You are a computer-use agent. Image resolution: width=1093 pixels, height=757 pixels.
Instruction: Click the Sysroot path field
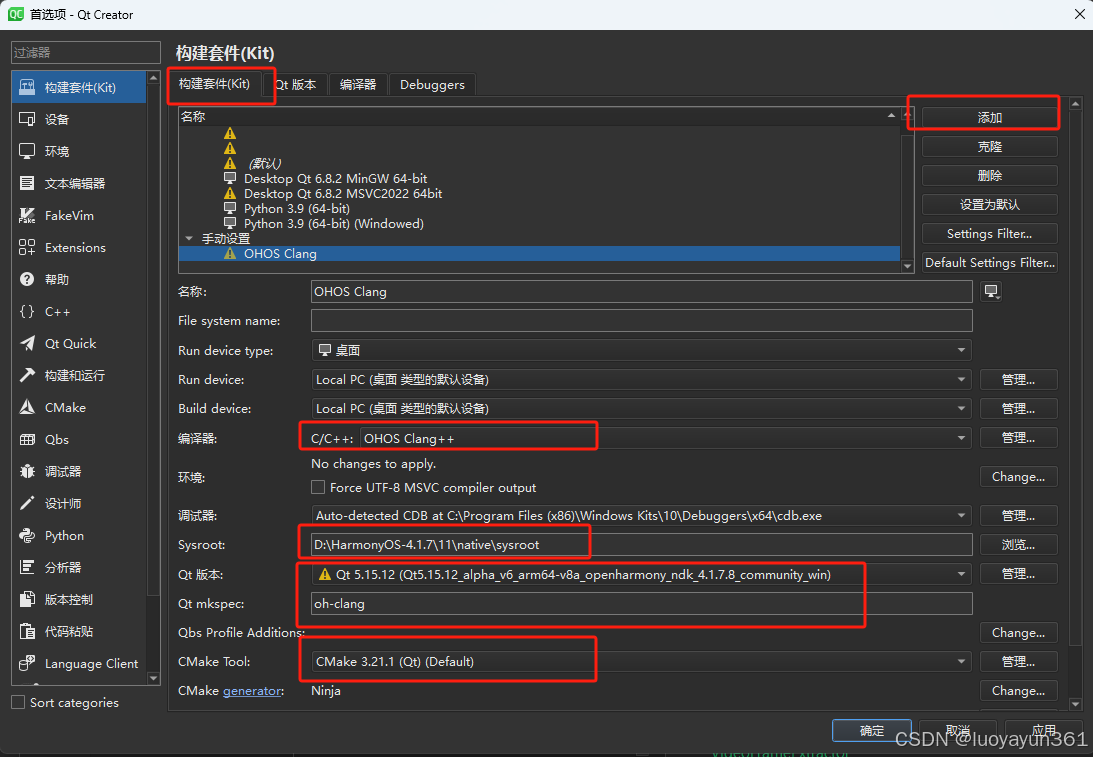(x=641, y=544)
